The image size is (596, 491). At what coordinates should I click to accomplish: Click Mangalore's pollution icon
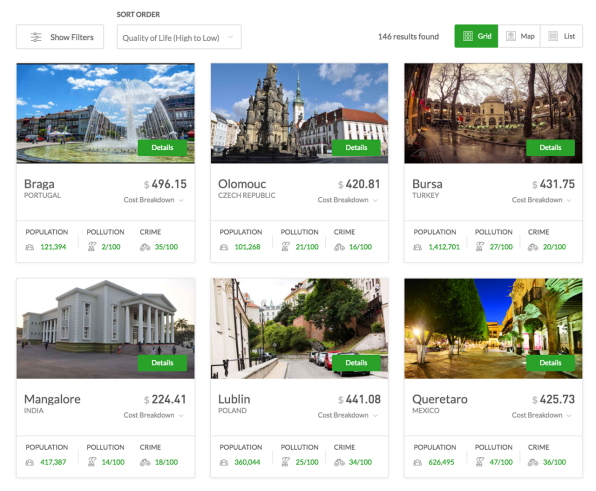(92, 462)
